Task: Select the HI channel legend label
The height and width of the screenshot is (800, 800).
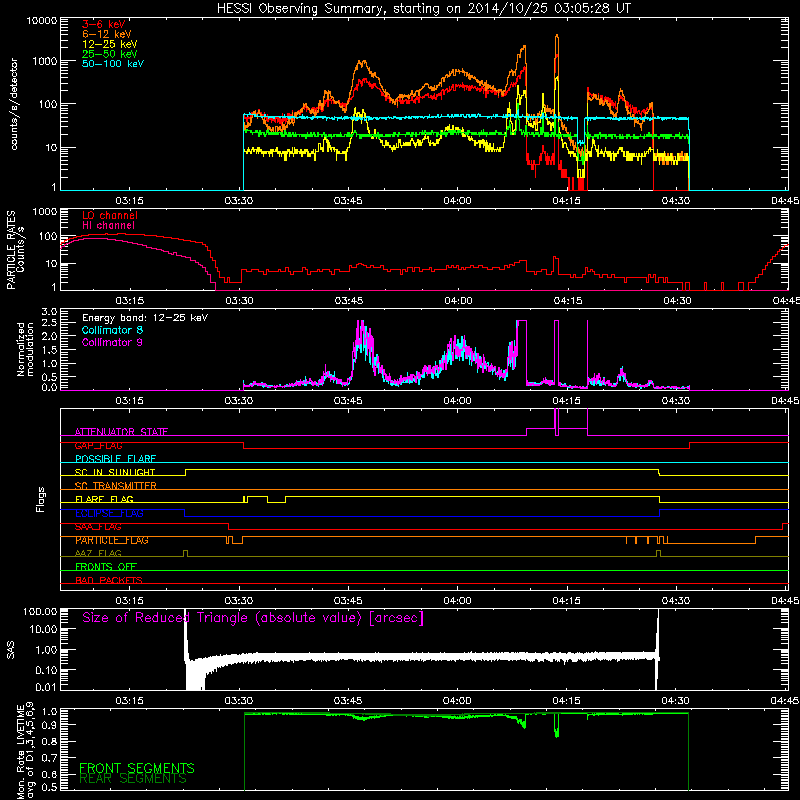Action: pyautogui.click(x=108, y=225)
